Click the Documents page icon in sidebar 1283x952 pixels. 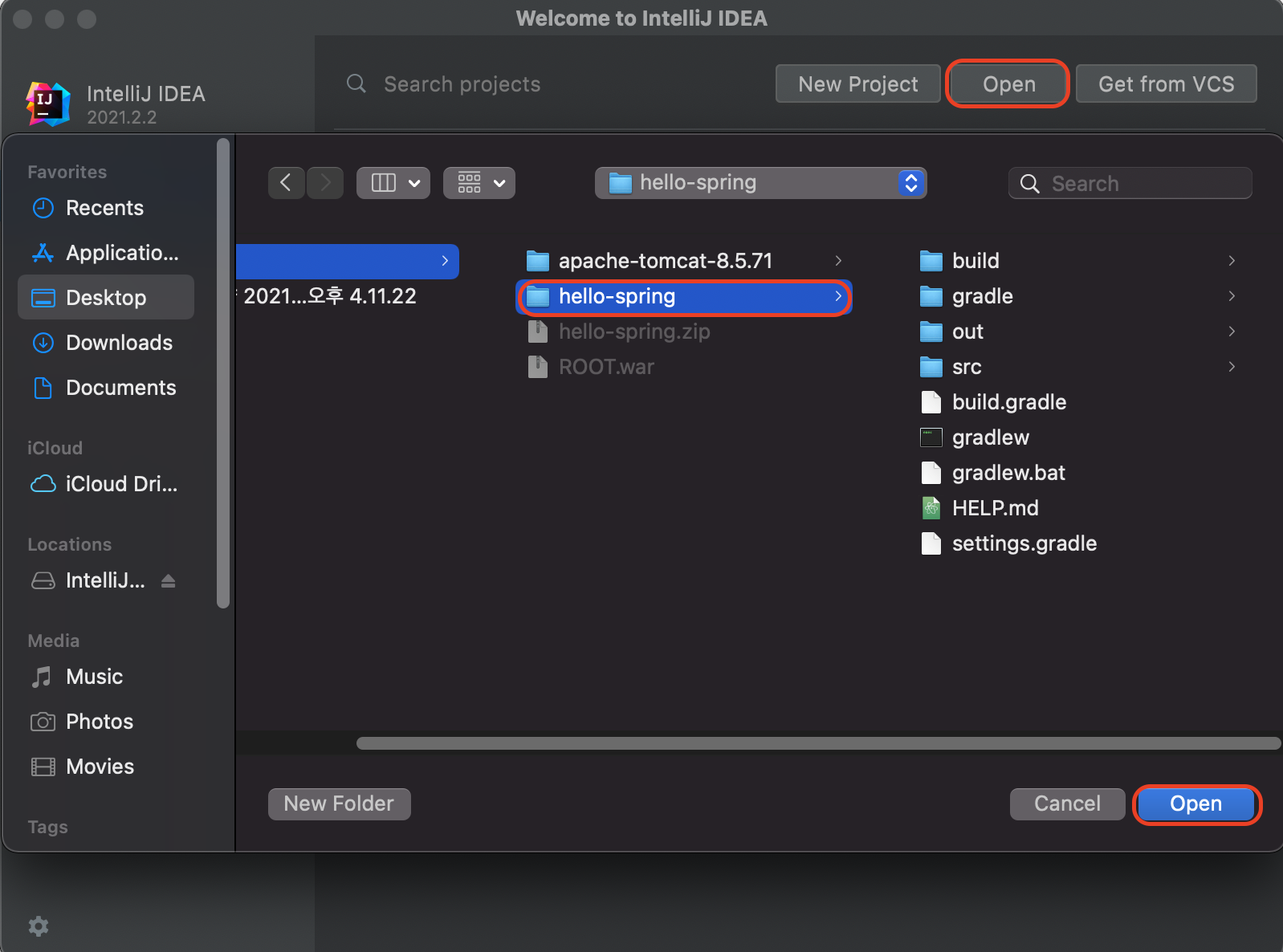coord(43,388)
